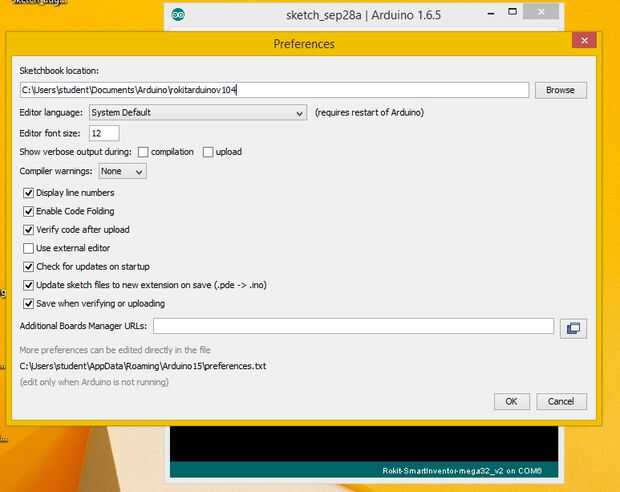This screenshot has height=492, width=620.
Task: Close the Arduino window behind the dialog
Action: point(541,12)
